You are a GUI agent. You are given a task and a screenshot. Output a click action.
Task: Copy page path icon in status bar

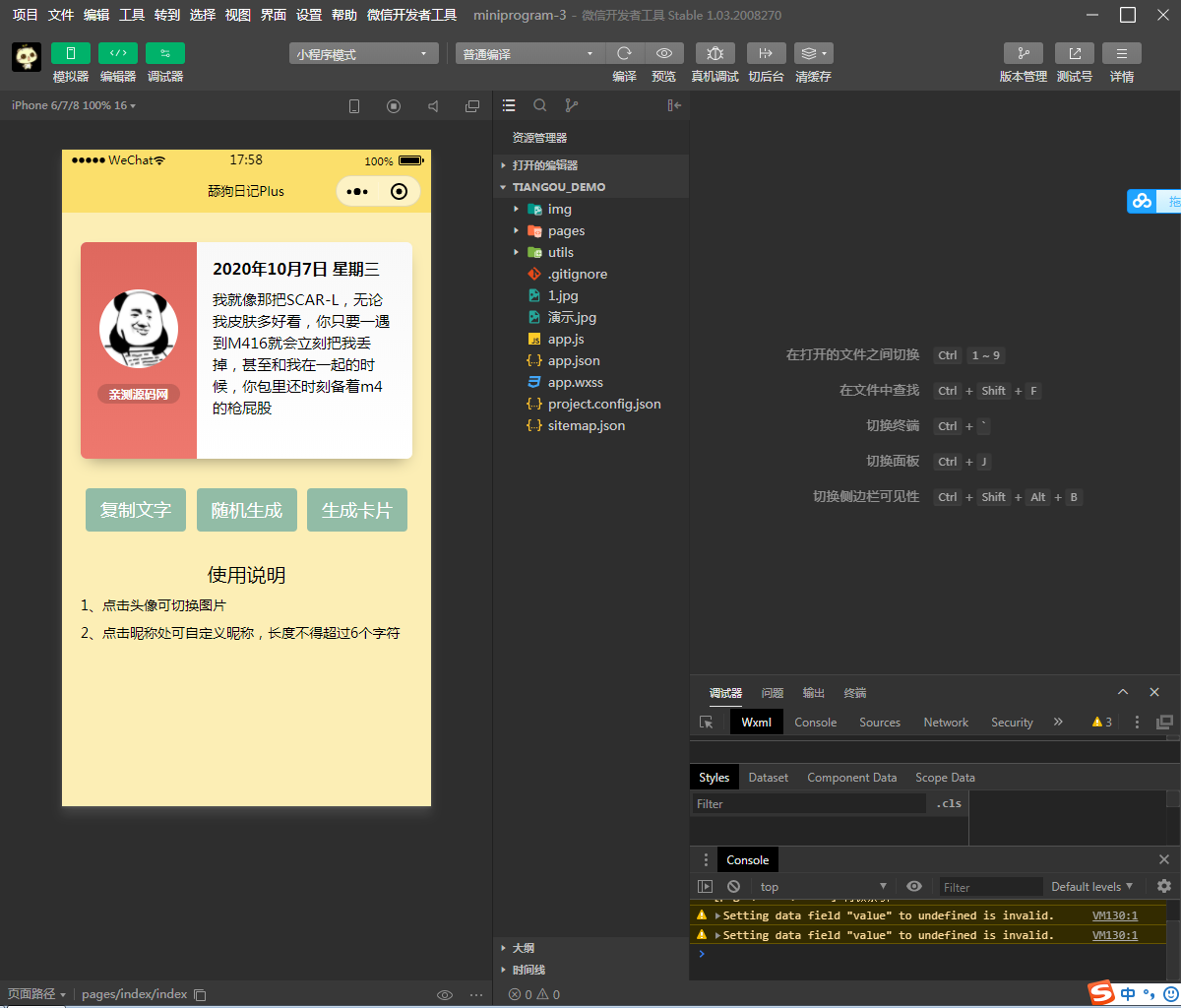tap(200, 994)
